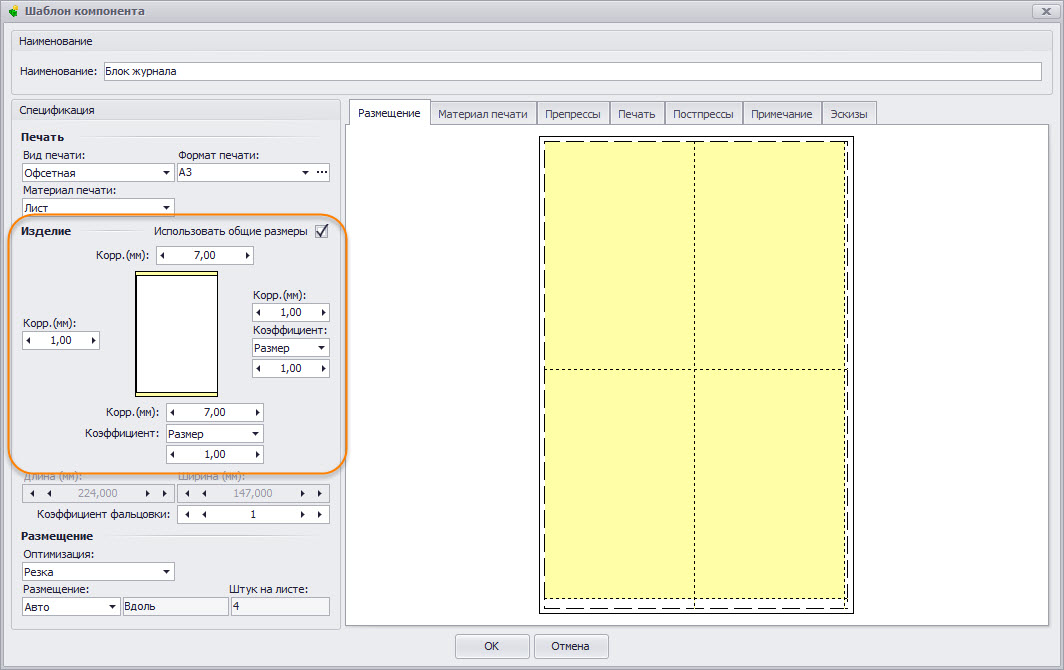The height and width of the screenshot is (670, 1064).
Task: Click the outermost left arrow of Коэффициент фальцовки
Action: pyautogui.click(x=187, y=515)
